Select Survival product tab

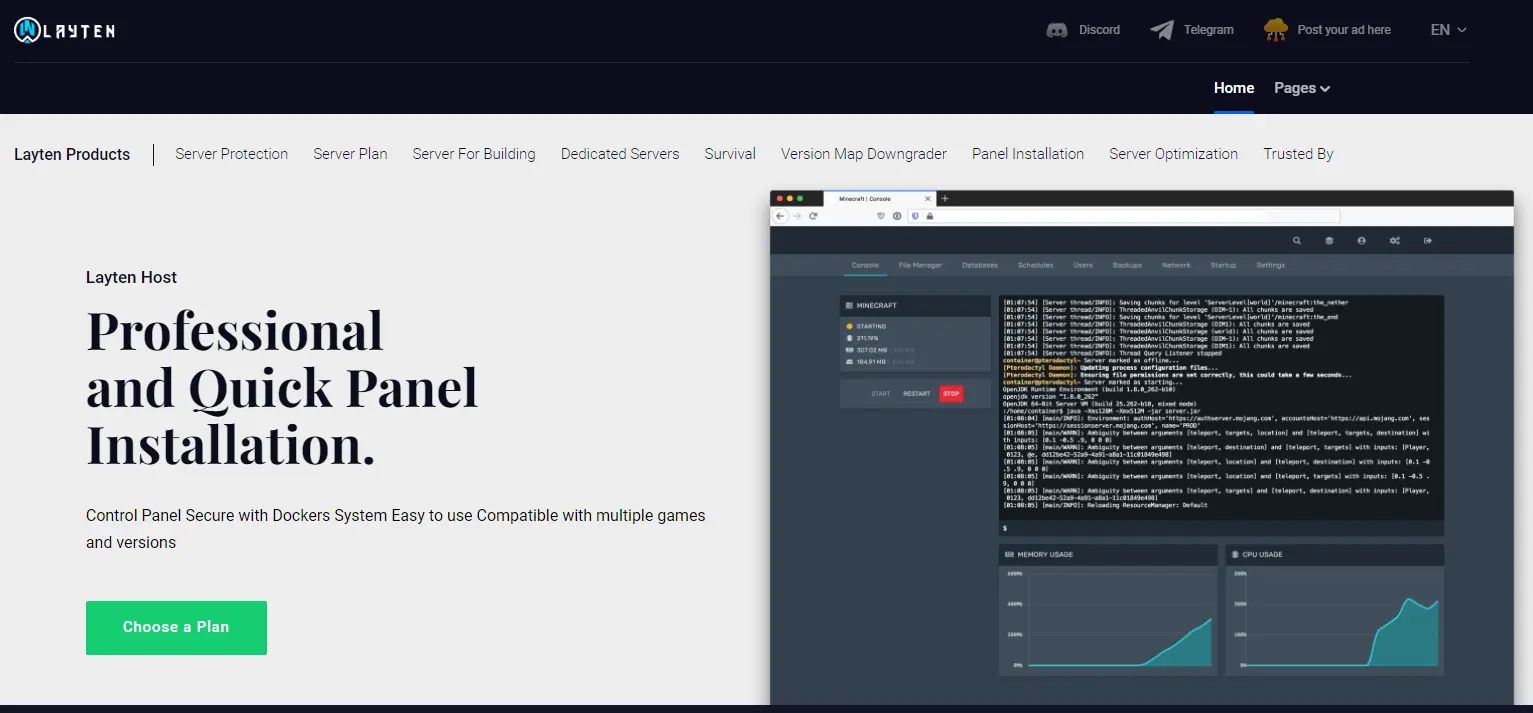(x=730, y=154)
